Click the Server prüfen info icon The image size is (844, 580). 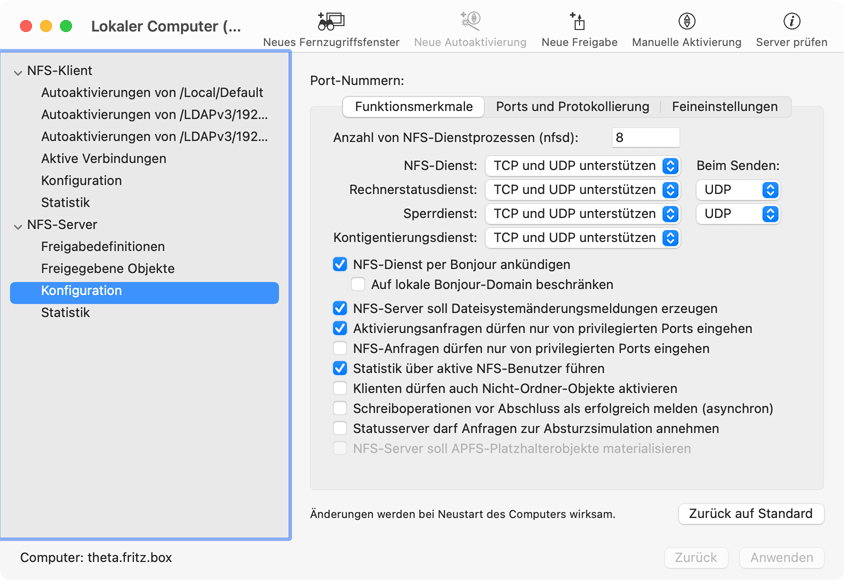(792, 22)
